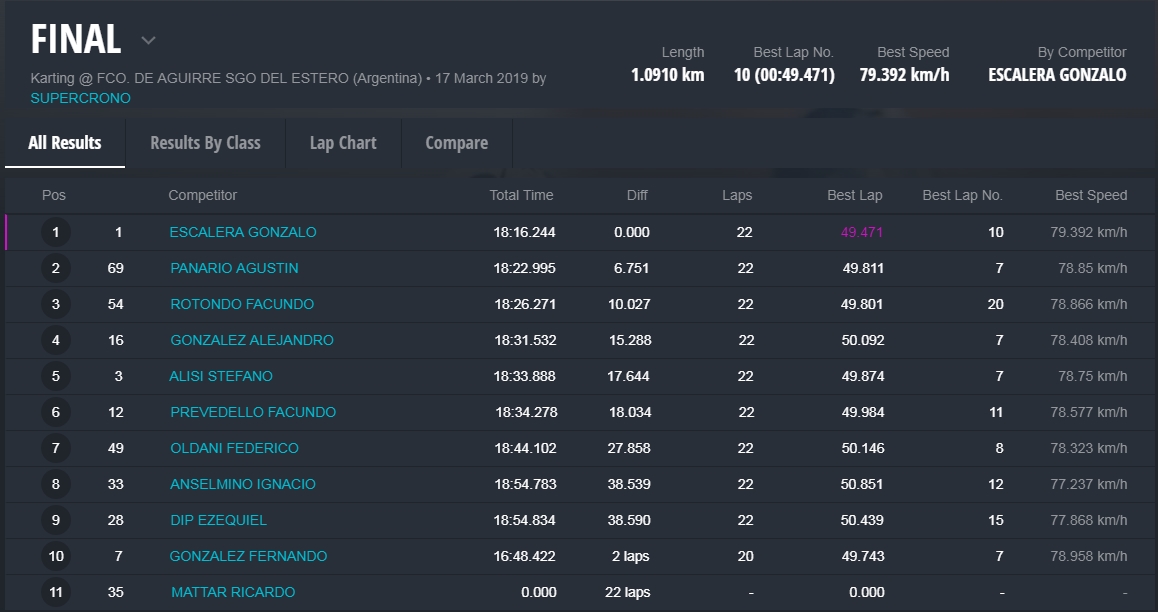This screenshot has height=612, width=1158.
Task: Open the SUPERCRONO organizer link
Action: pyautogui.click(x=80, y=98)
